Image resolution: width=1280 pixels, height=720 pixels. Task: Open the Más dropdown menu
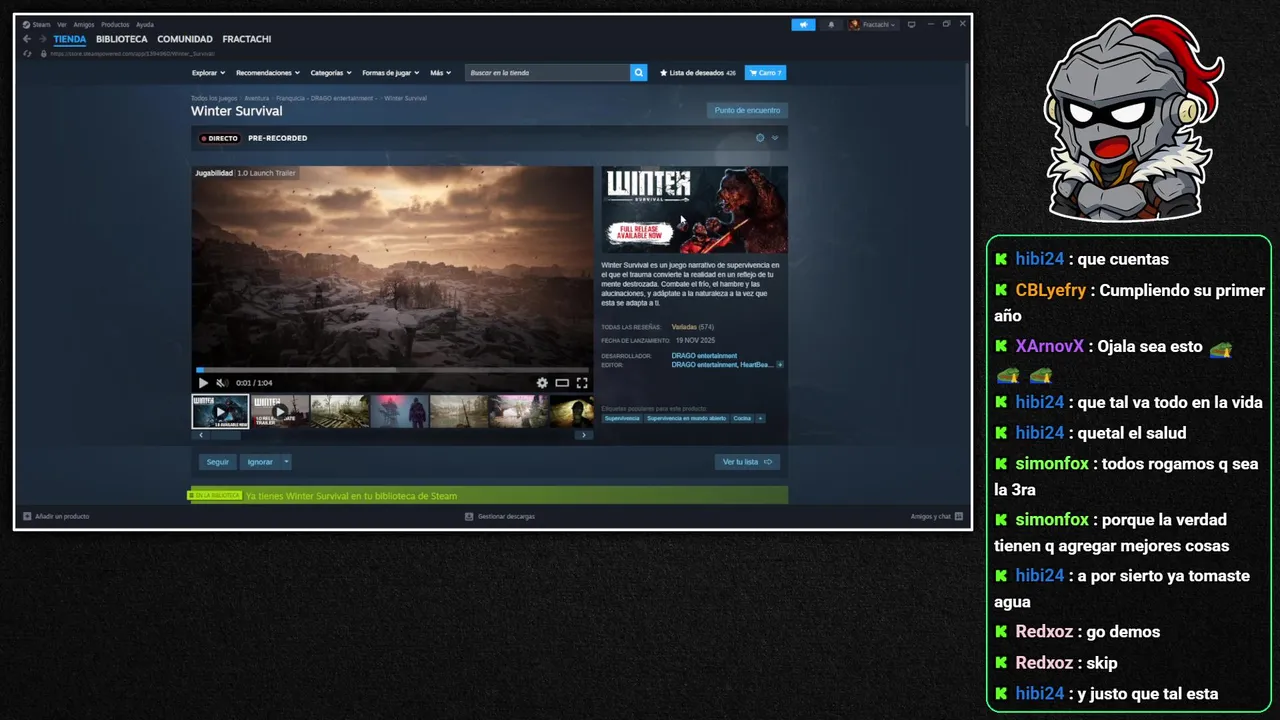click(x=441, y=73)
